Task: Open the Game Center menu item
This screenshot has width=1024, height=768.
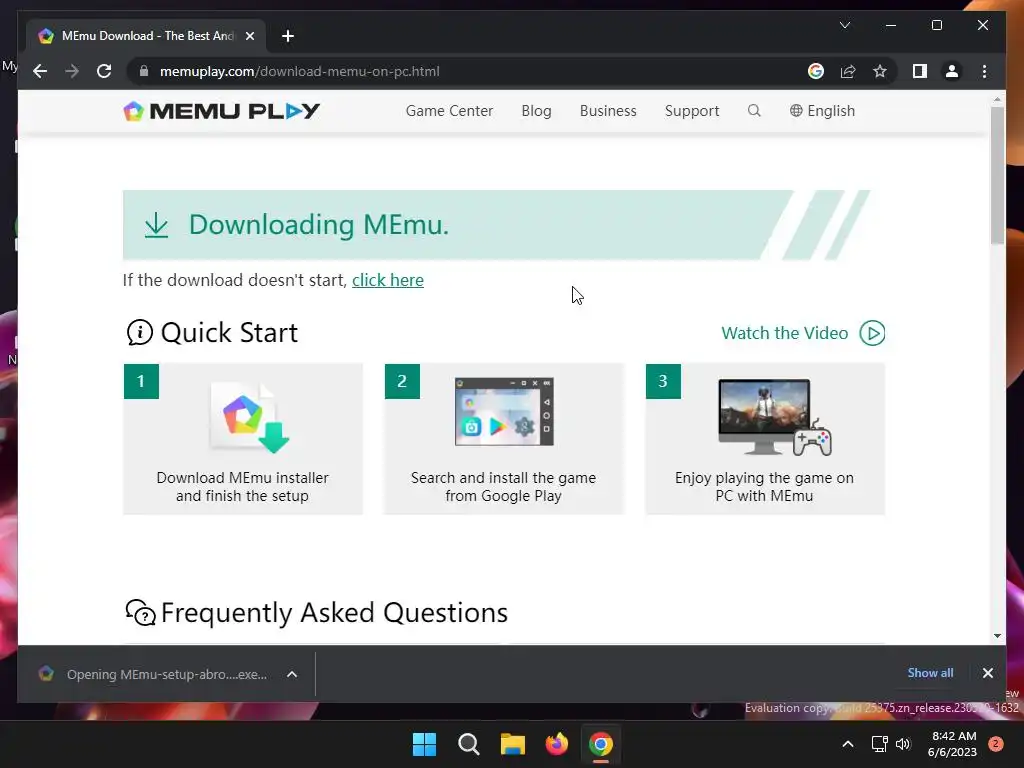Action: 449,111
